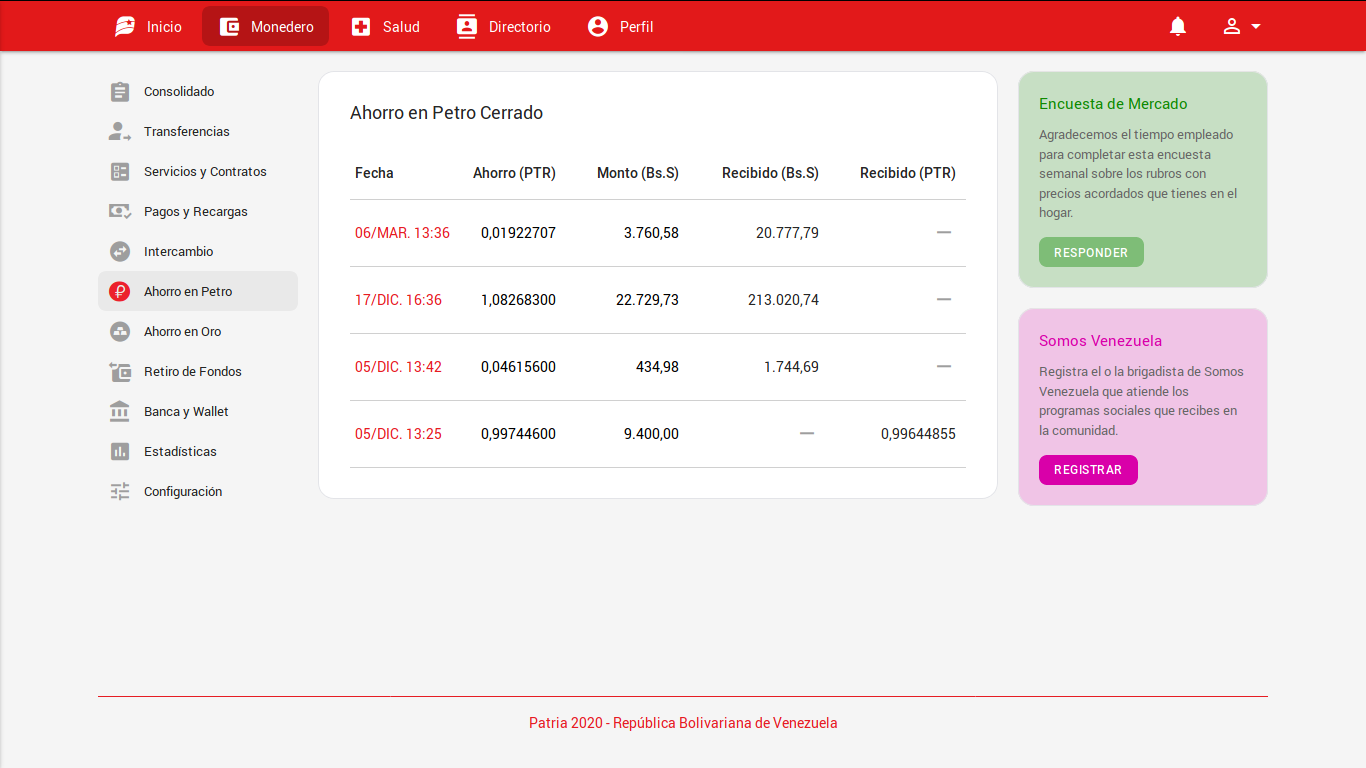The height and width of the screenshot is (768, 1366).
Task: Click the Servicios y Contratos icon
Action: 120,172
